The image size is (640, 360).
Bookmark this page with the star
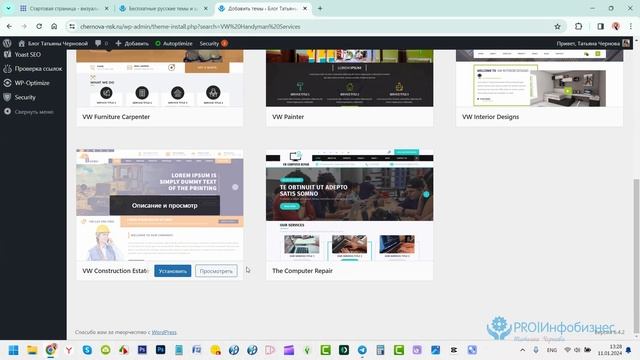click(557, 27)
